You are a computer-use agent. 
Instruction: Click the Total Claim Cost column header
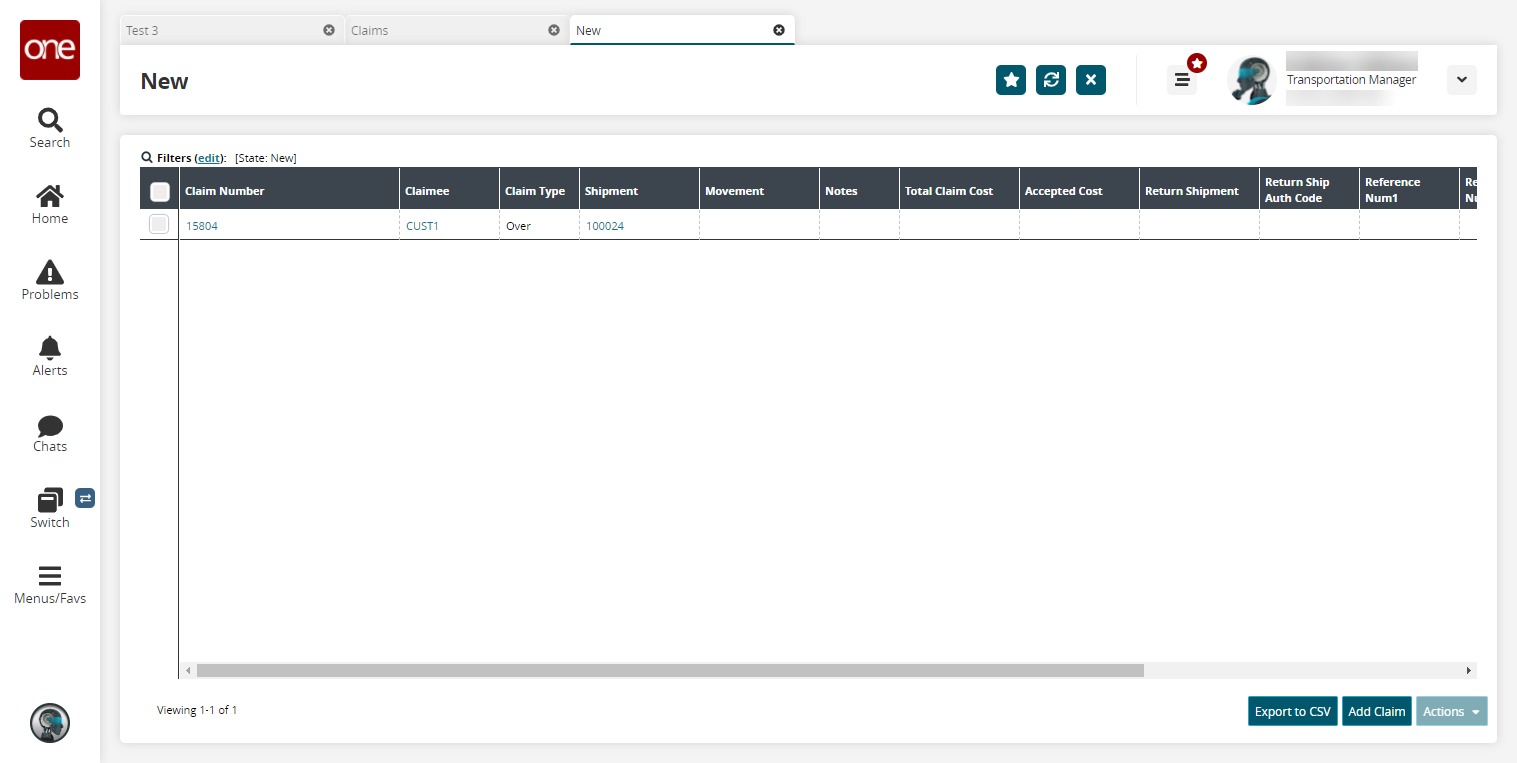pyautogui.click(x=959, y=190)
